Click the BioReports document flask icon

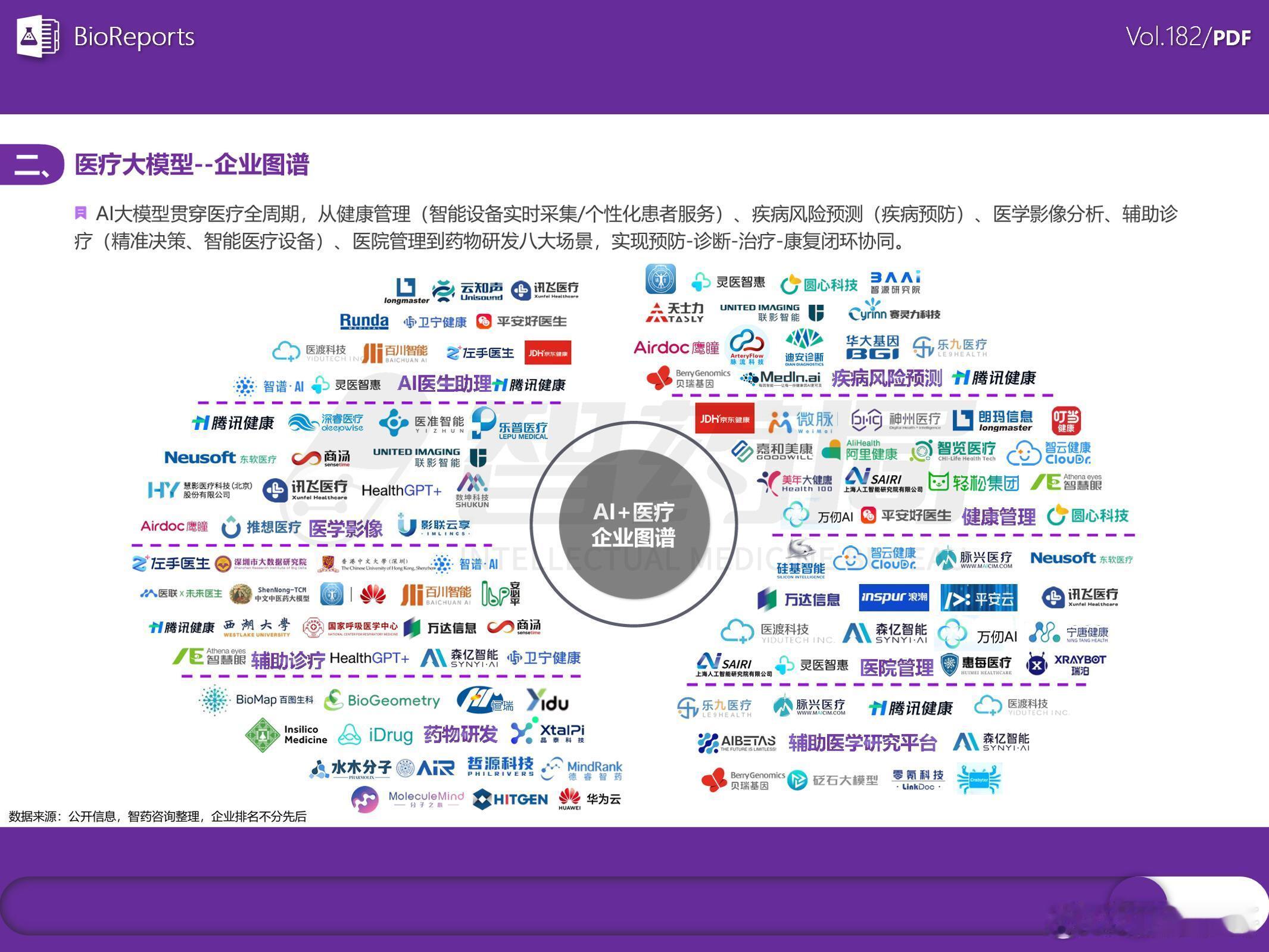tap(38, 36)
